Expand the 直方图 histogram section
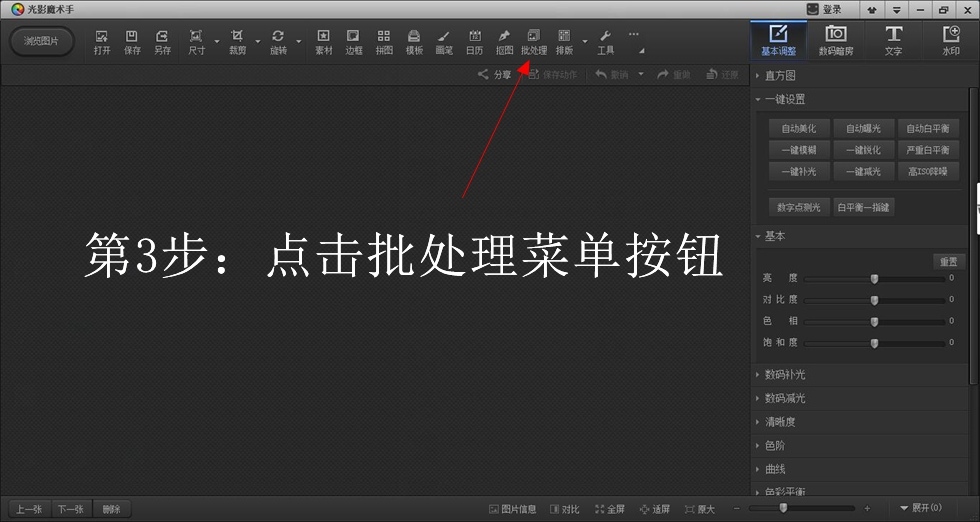 (780, 75)
